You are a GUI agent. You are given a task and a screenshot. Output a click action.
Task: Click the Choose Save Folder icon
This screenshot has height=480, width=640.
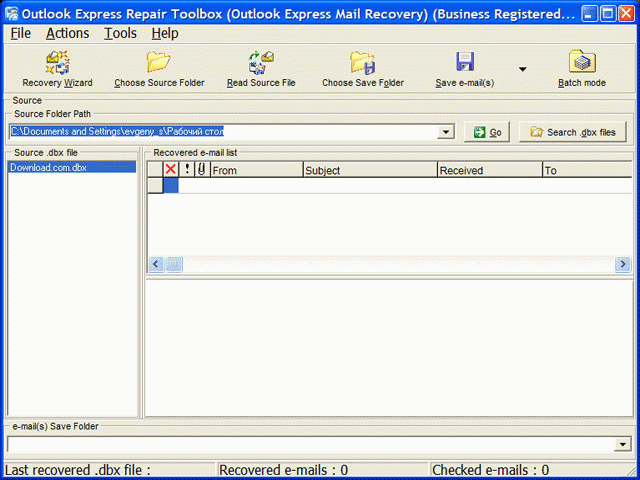tap(362, 62)
